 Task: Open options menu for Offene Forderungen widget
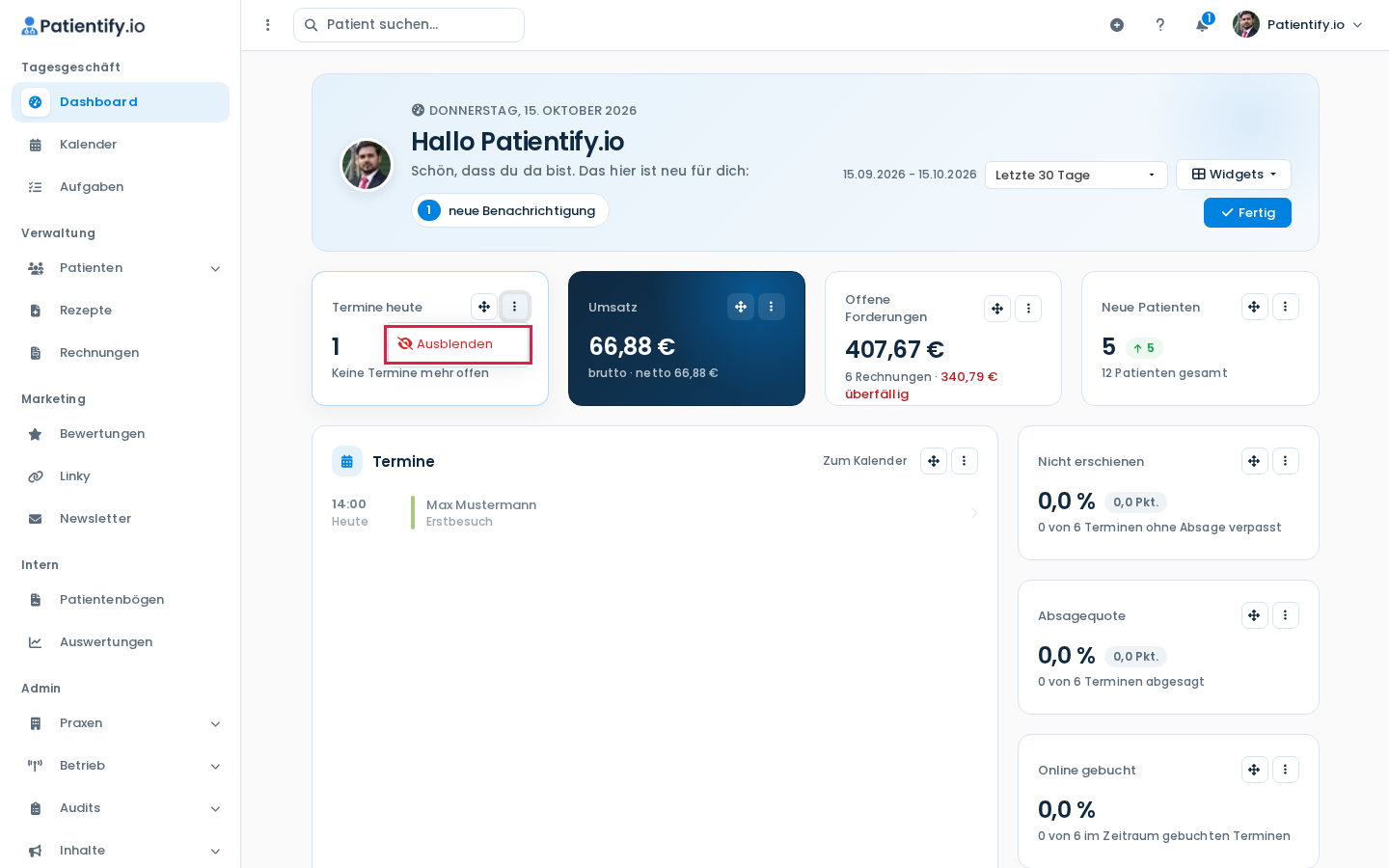pyautogui.click(x=1028, y=309)
